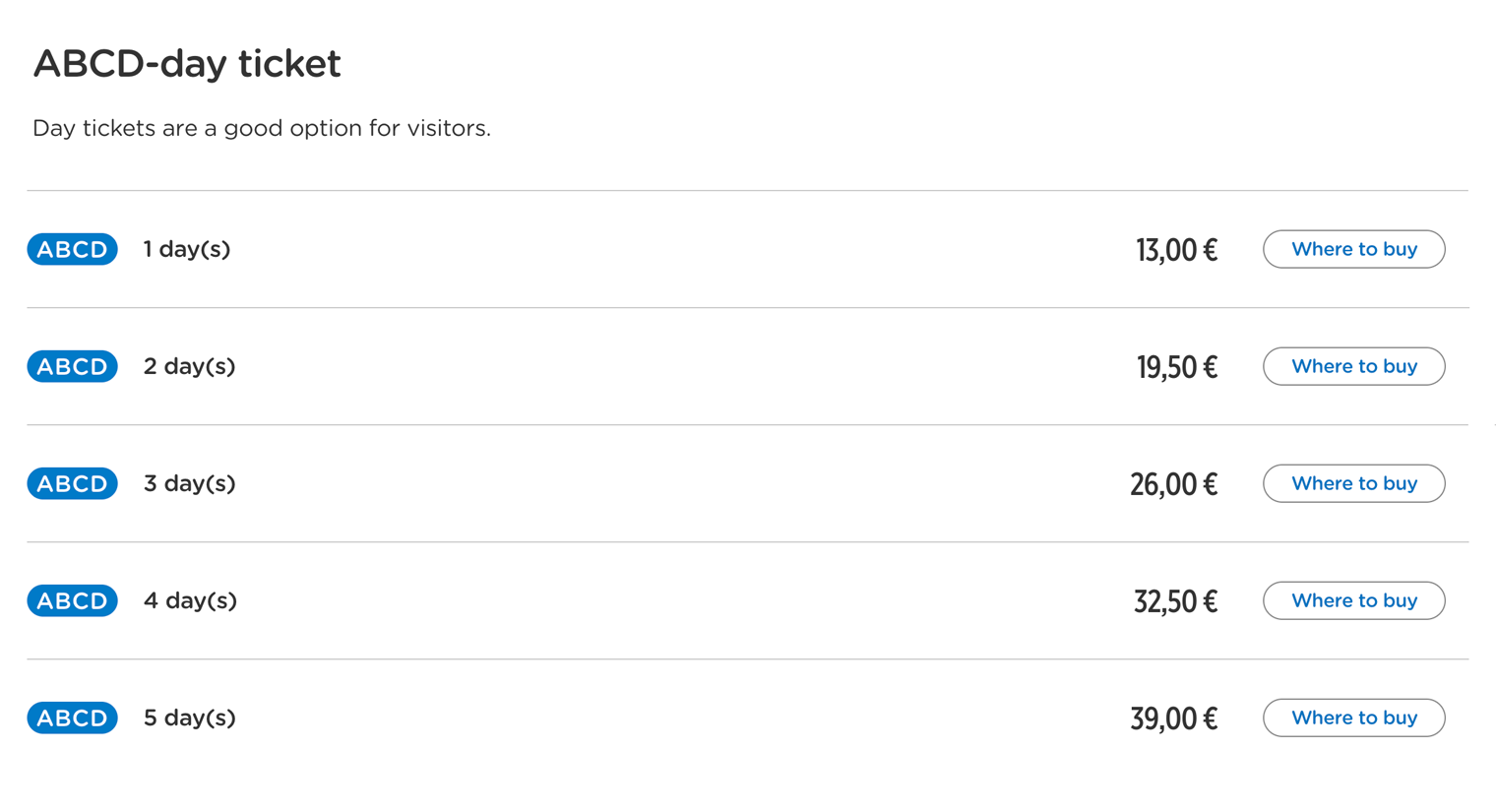Open Where to buy for 3-day ticket

[x=1353, y=483]
